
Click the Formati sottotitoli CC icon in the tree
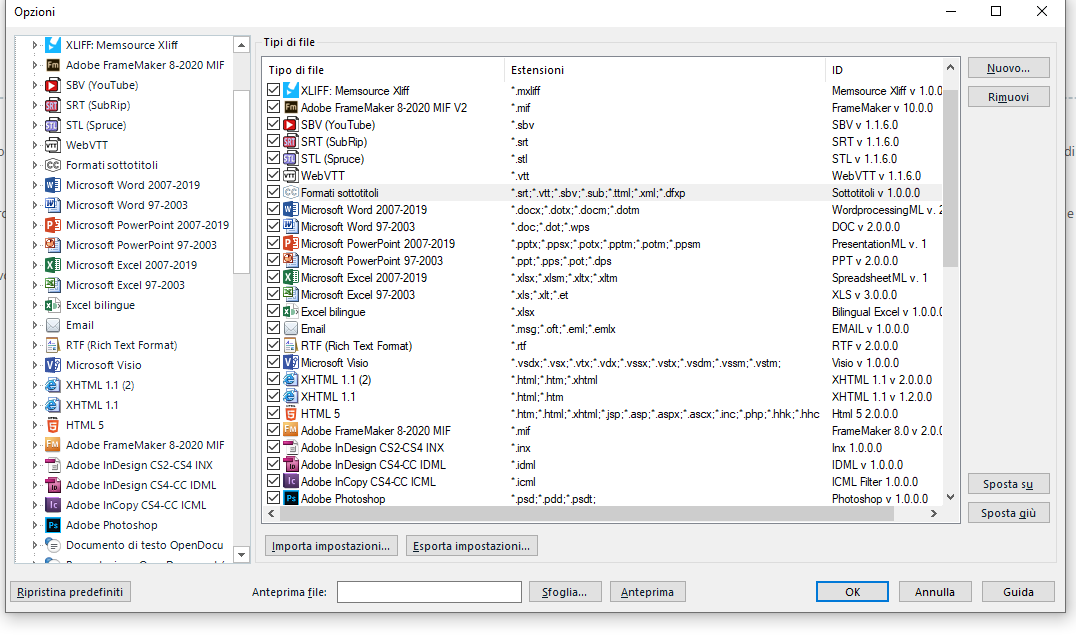coord(53,165)
